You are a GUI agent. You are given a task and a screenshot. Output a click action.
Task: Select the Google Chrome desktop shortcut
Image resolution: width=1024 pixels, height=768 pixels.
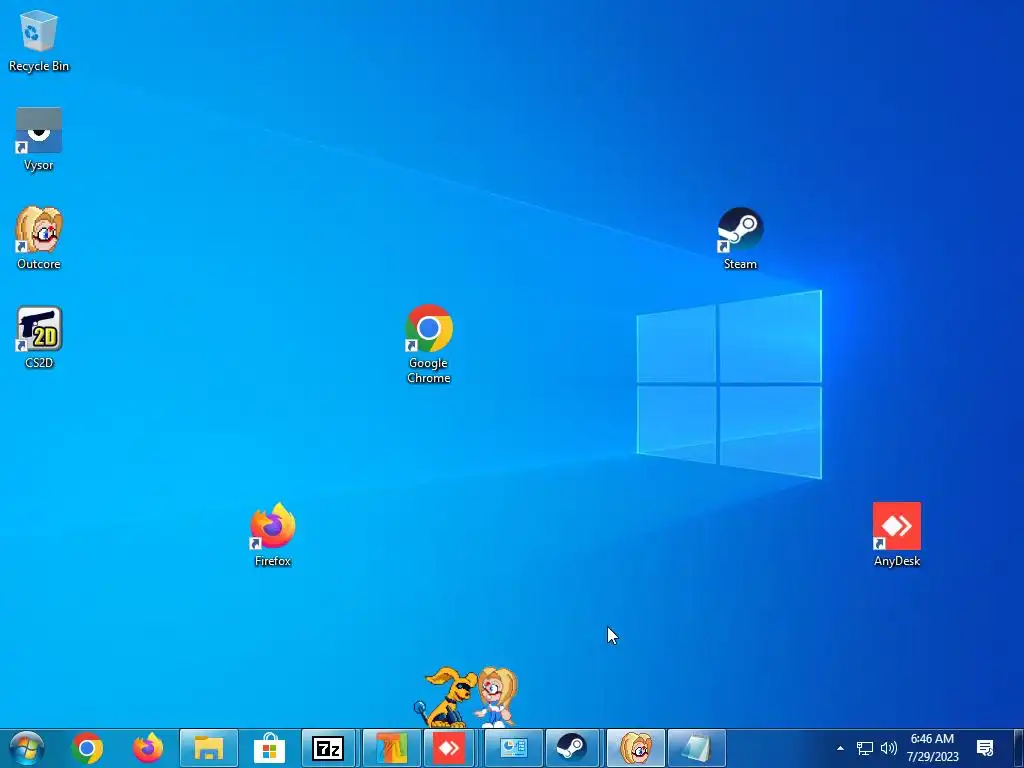428,344
